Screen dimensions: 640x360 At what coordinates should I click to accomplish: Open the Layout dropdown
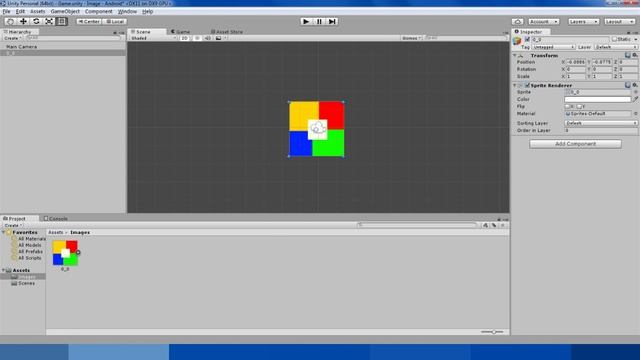619,21
